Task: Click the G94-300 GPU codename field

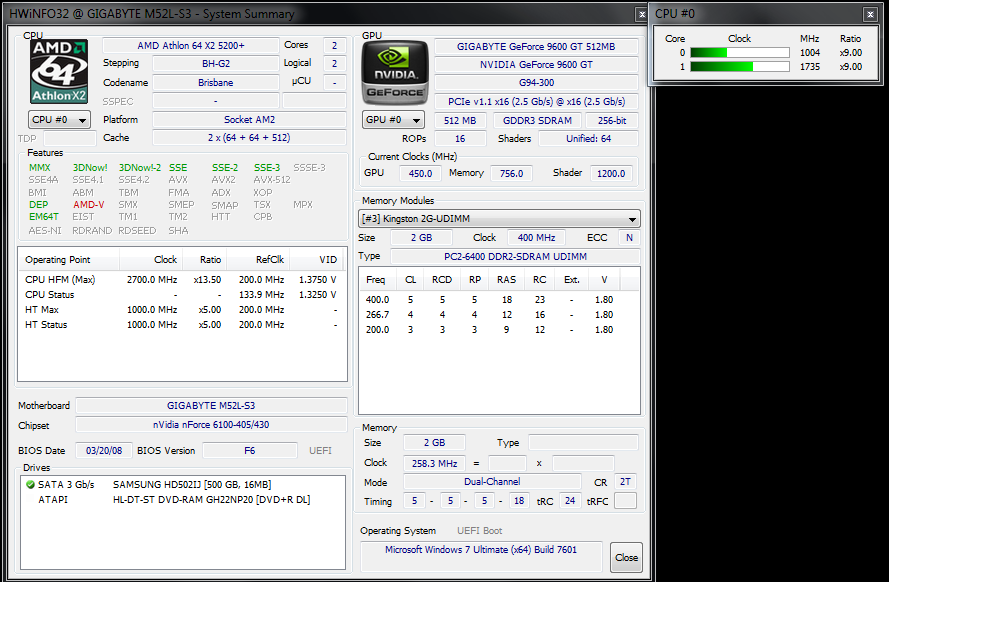Action: coord(536,83)
